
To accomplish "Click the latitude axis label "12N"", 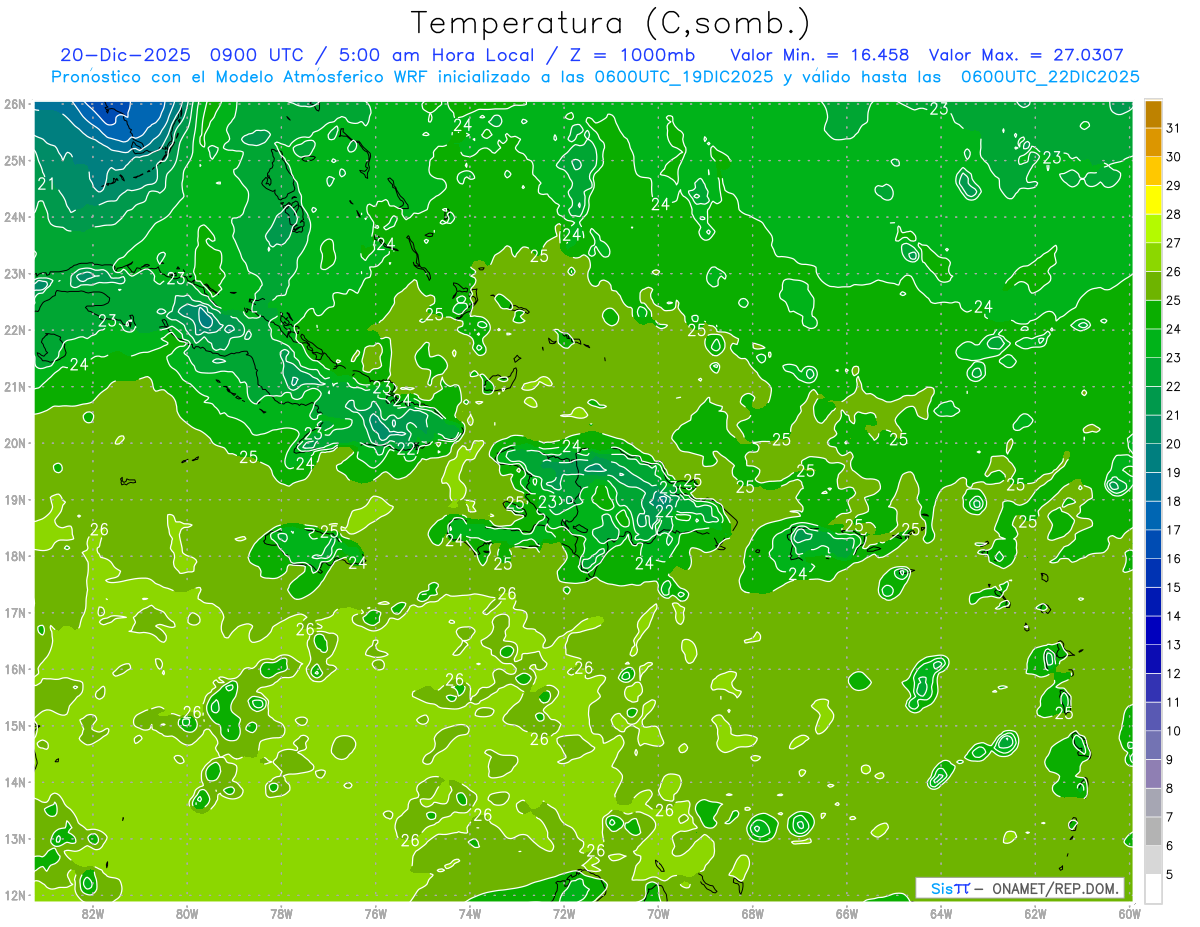I will [15, 895].
